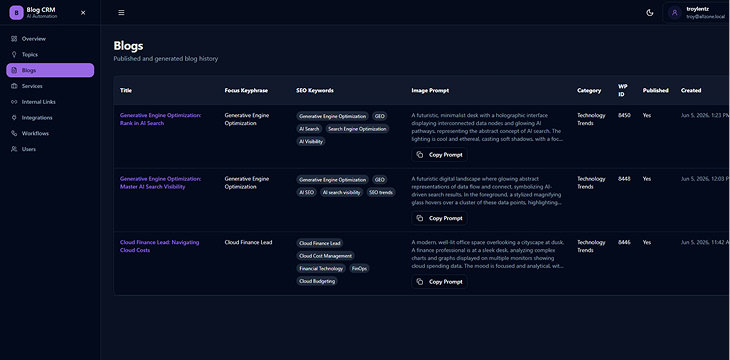
Task: Click the Title column header
Action: (x=126, y=90)
